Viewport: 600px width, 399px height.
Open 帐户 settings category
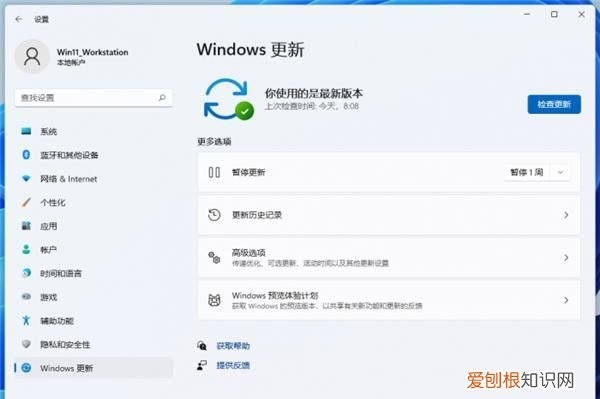(93, 250)
